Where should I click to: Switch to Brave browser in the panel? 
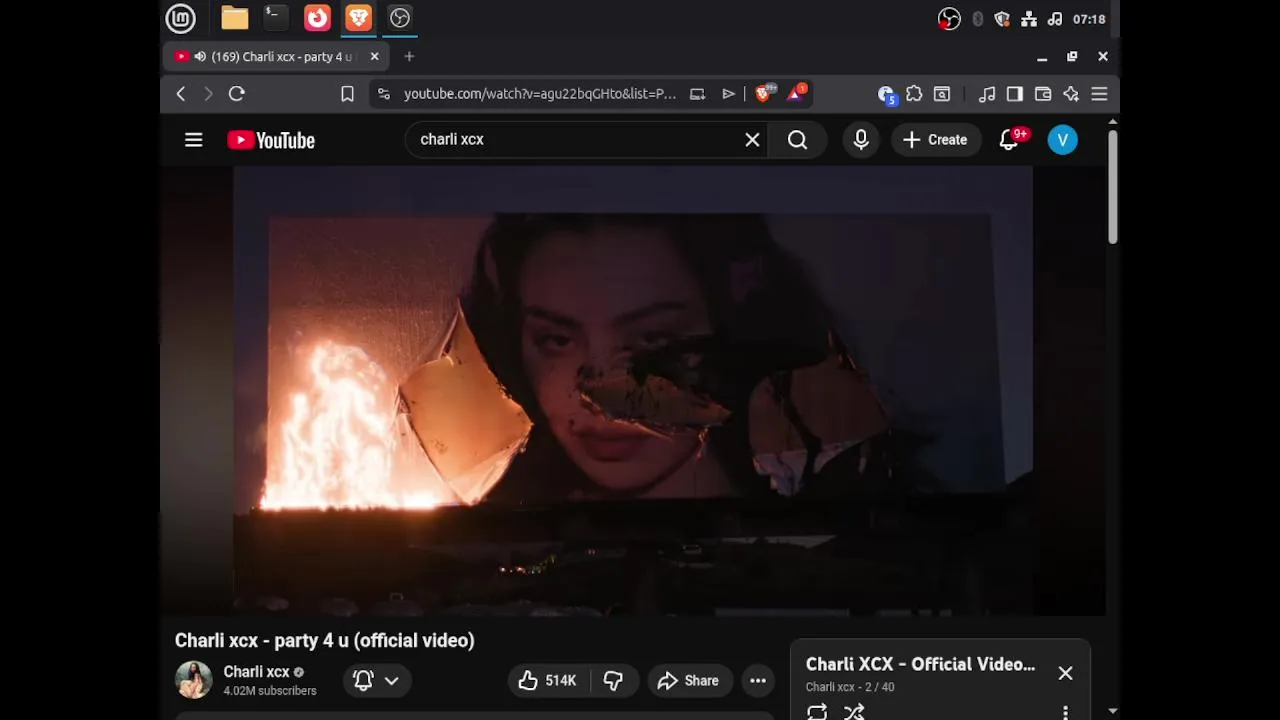(x=358, y=17)
